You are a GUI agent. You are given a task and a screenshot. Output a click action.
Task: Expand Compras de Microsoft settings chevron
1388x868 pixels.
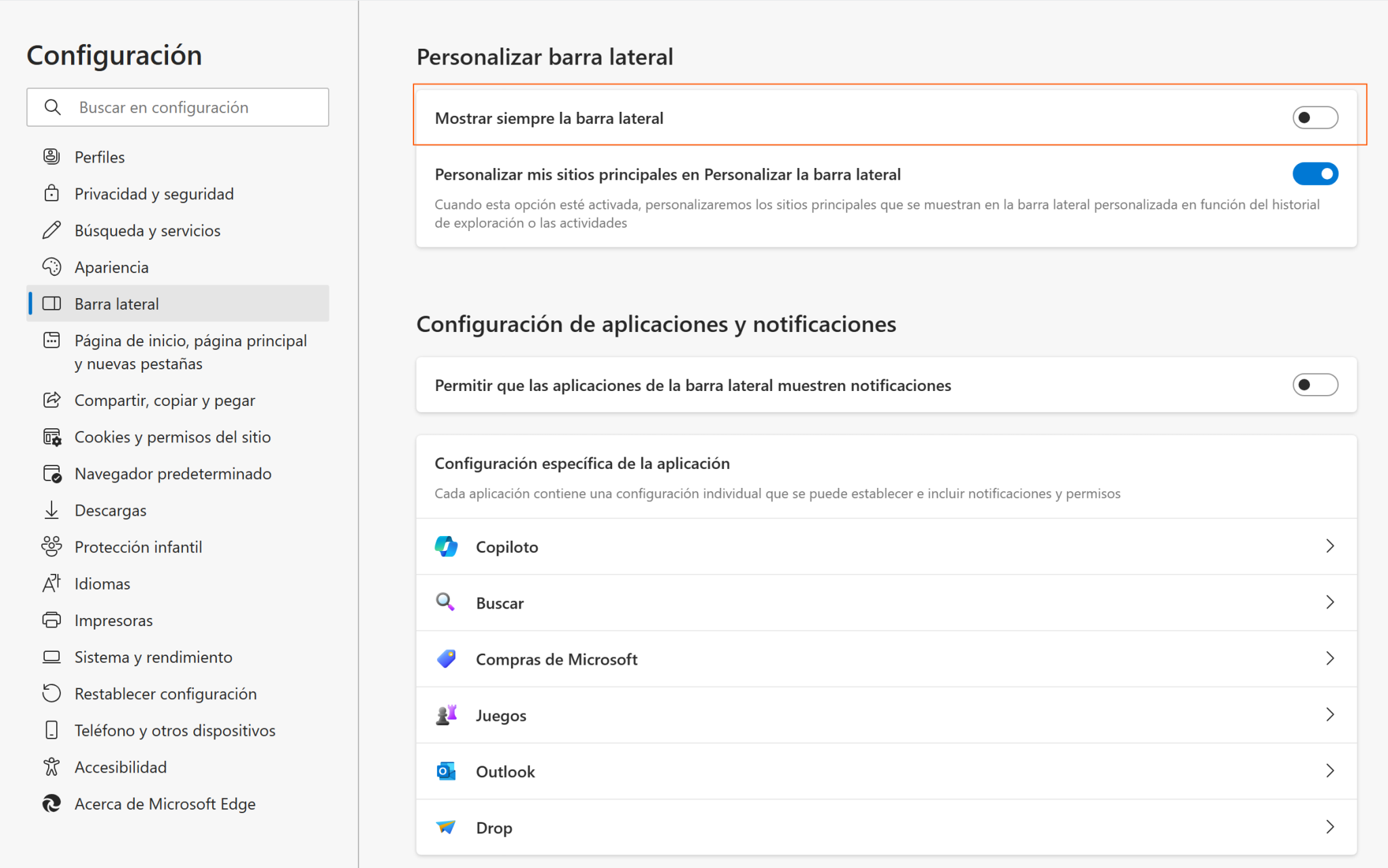tap(1330, 658)
